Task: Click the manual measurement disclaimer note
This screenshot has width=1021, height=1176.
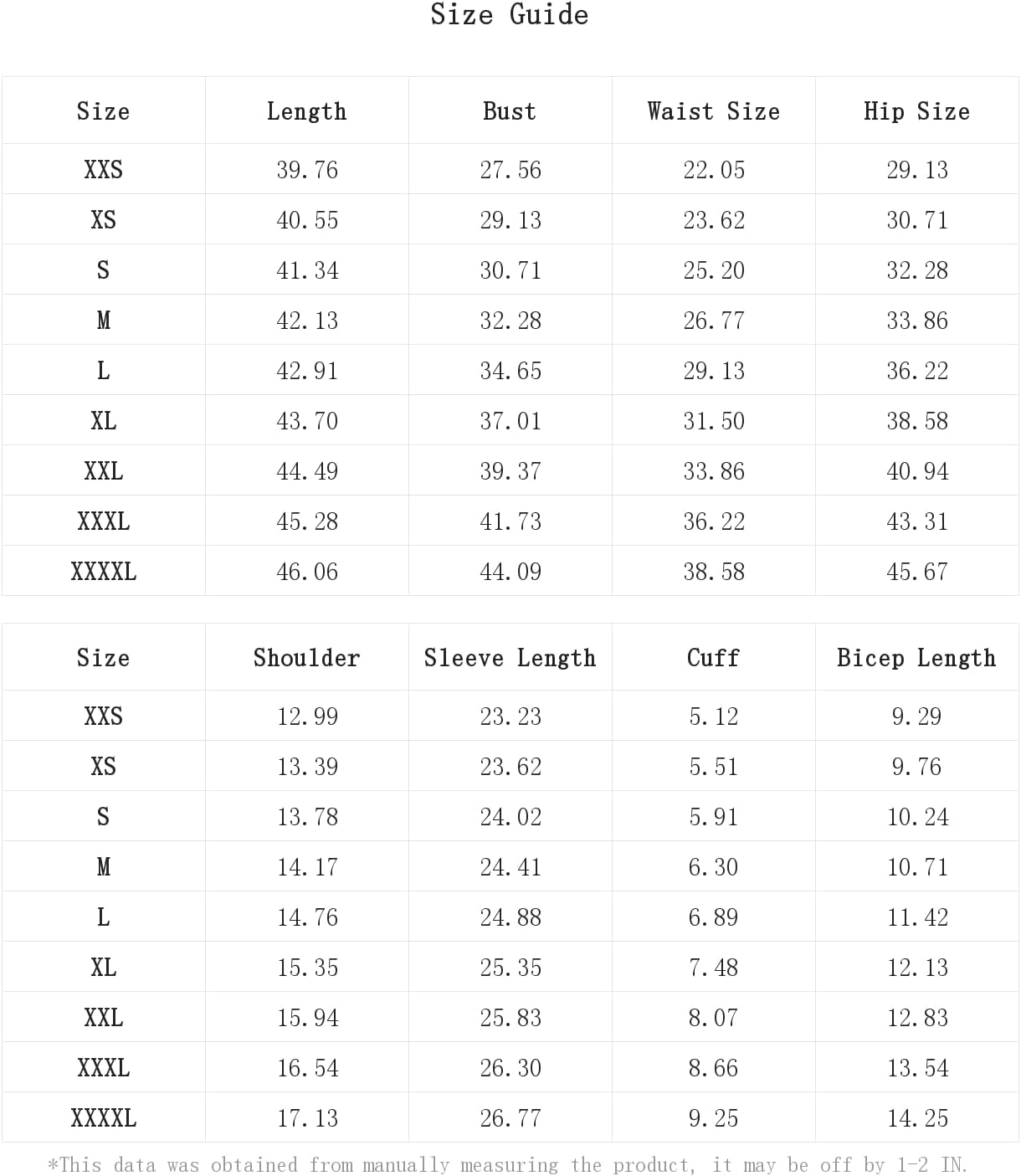Action: (508, 1164)
